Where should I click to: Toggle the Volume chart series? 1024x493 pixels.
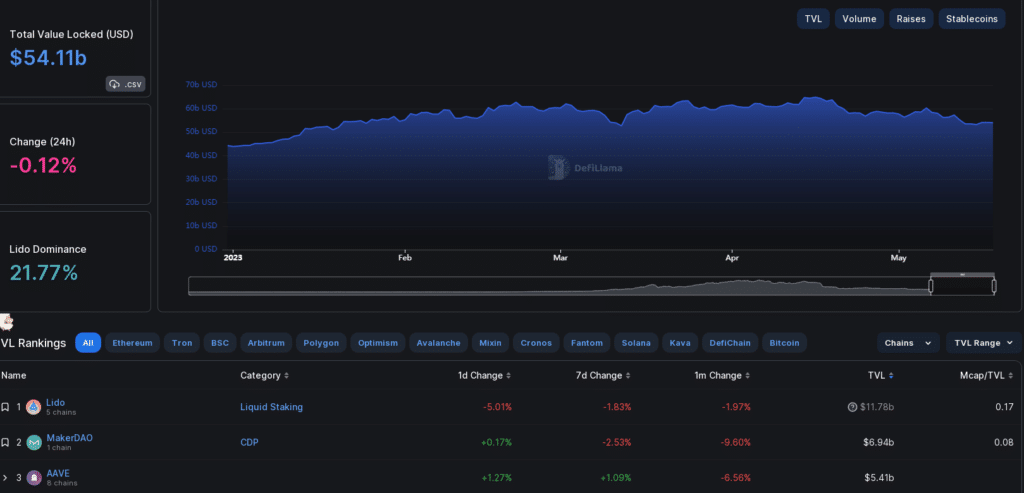(859, 19)
